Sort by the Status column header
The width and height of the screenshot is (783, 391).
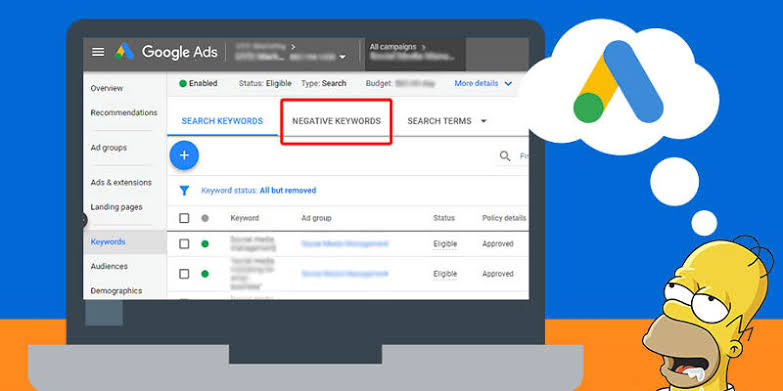pyautogui.click(x=444, y=218)
